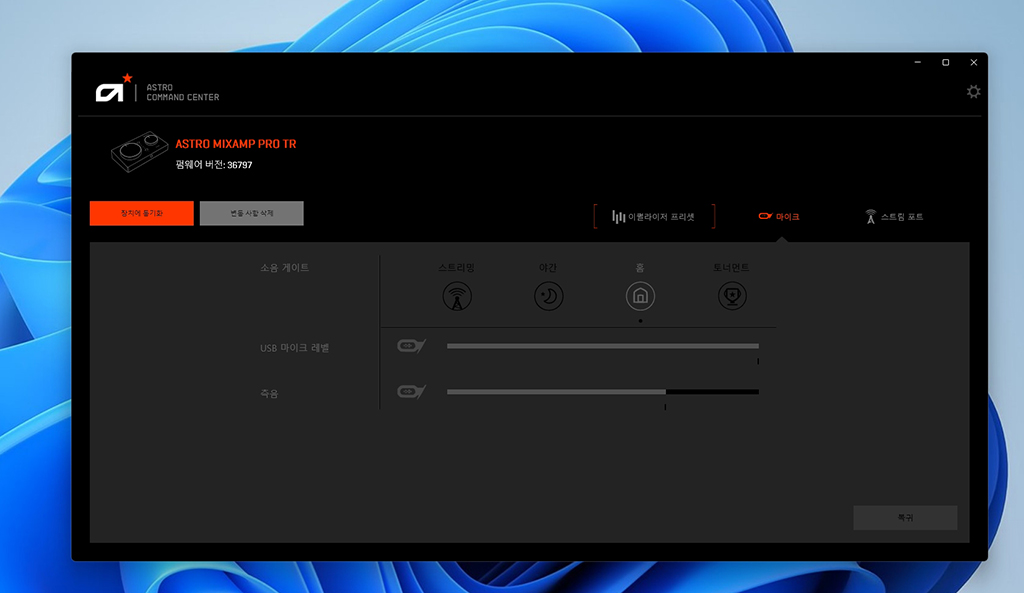
Task: Adjust the USB 마이크 레벨 slider
Action: pyautogui.click(x=603, y=346)
